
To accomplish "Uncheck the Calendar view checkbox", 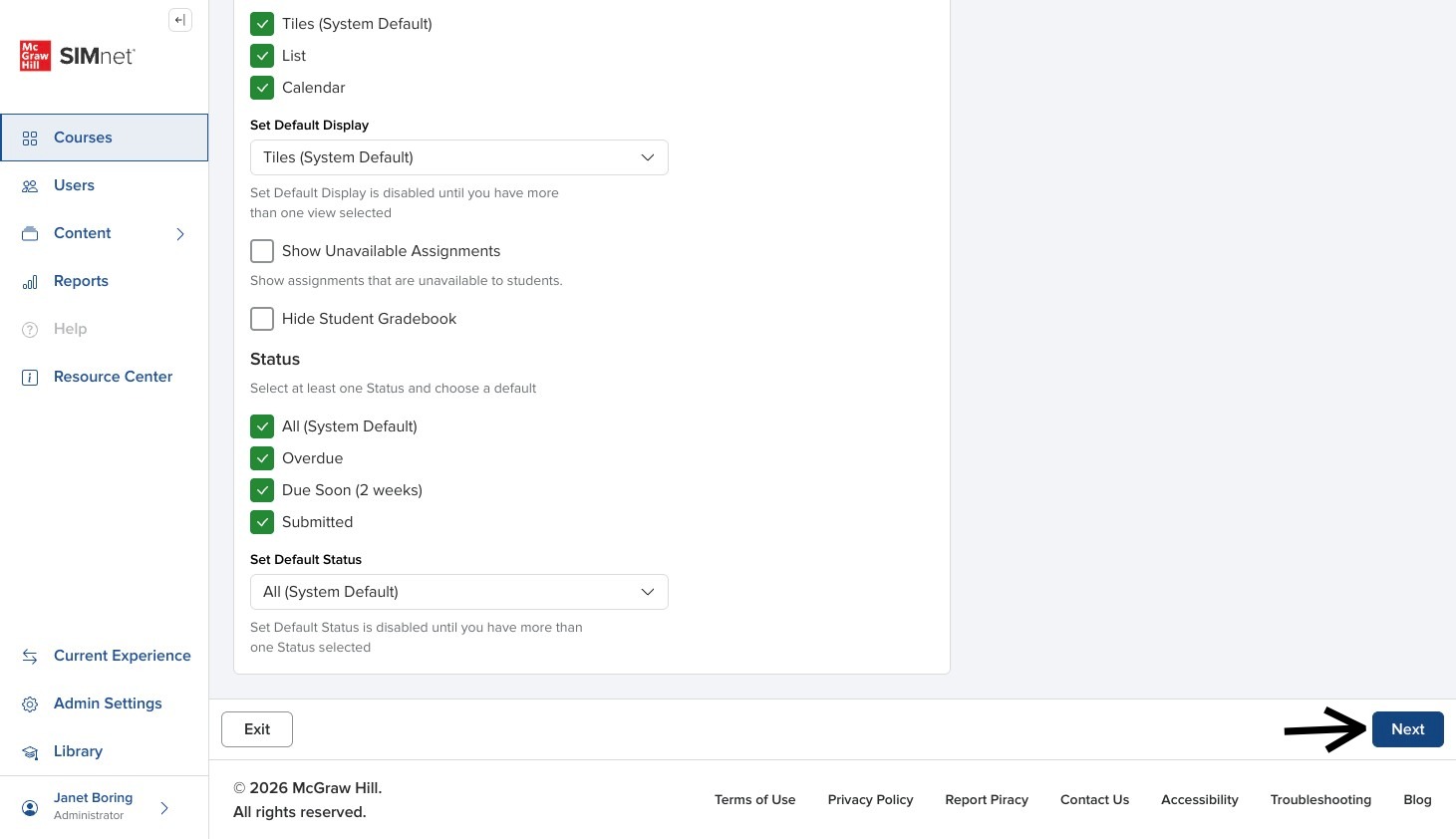I will point(262,88).
